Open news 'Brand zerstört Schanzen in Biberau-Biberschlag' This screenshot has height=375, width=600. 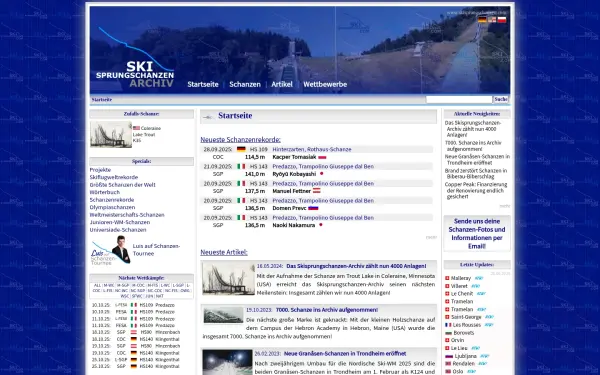(x=477, y=173)
